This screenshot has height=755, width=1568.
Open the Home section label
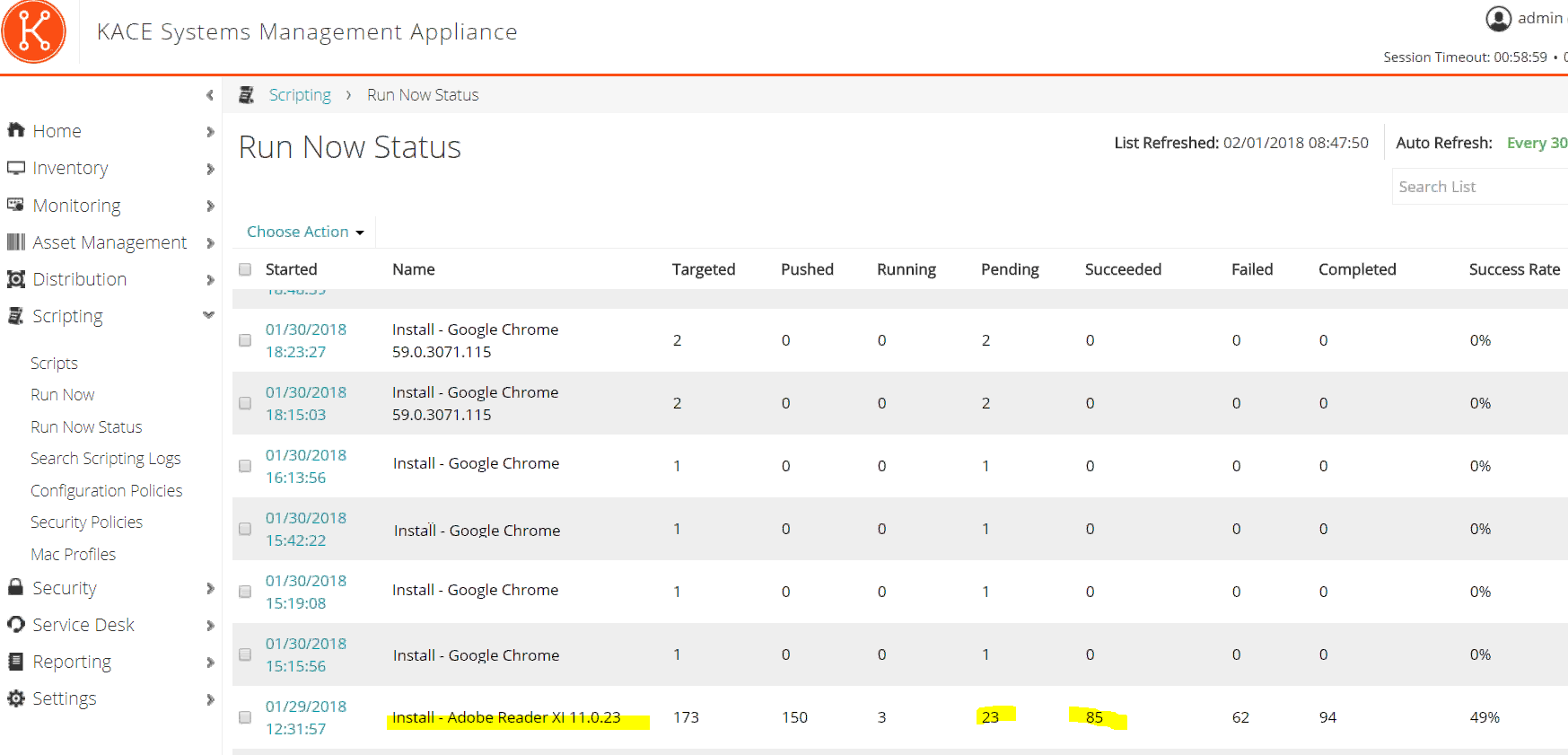57,131
